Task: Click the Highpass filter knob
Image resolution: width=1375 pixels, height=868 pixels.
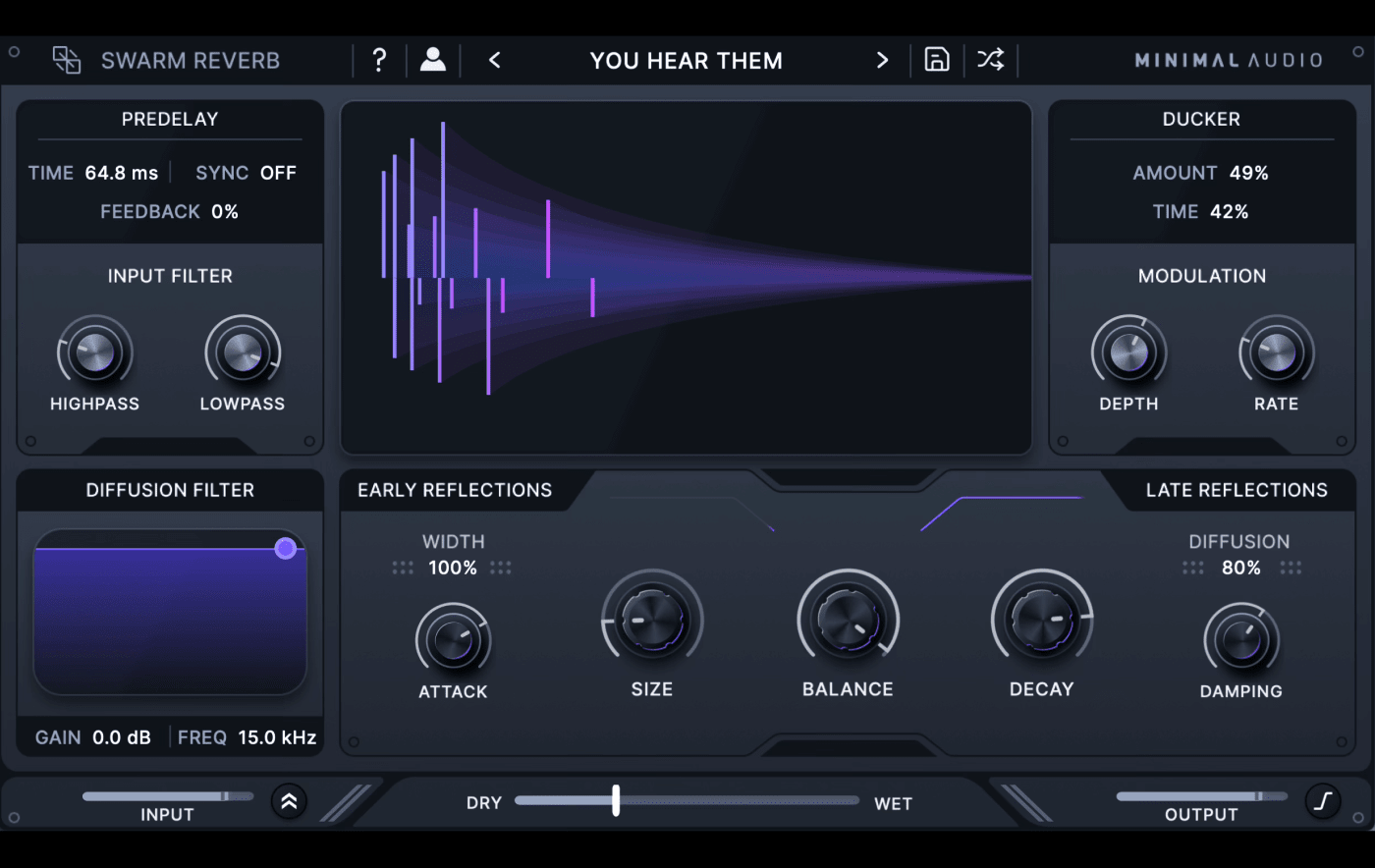Action: point(95,352)
